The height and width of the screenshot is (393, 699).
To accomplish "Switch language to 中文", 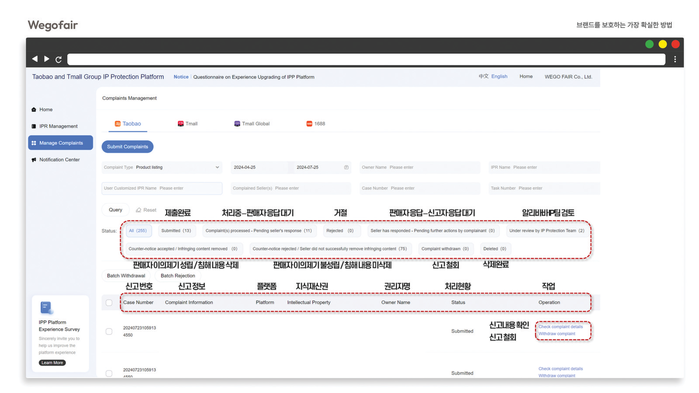I will (x=484, y=77).
